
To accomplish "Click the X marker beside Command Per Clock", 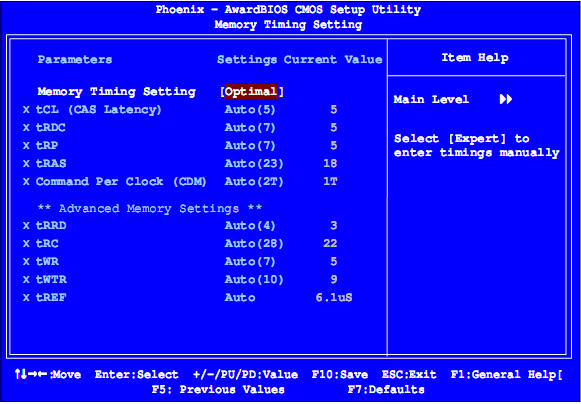I will click(26, 182).
